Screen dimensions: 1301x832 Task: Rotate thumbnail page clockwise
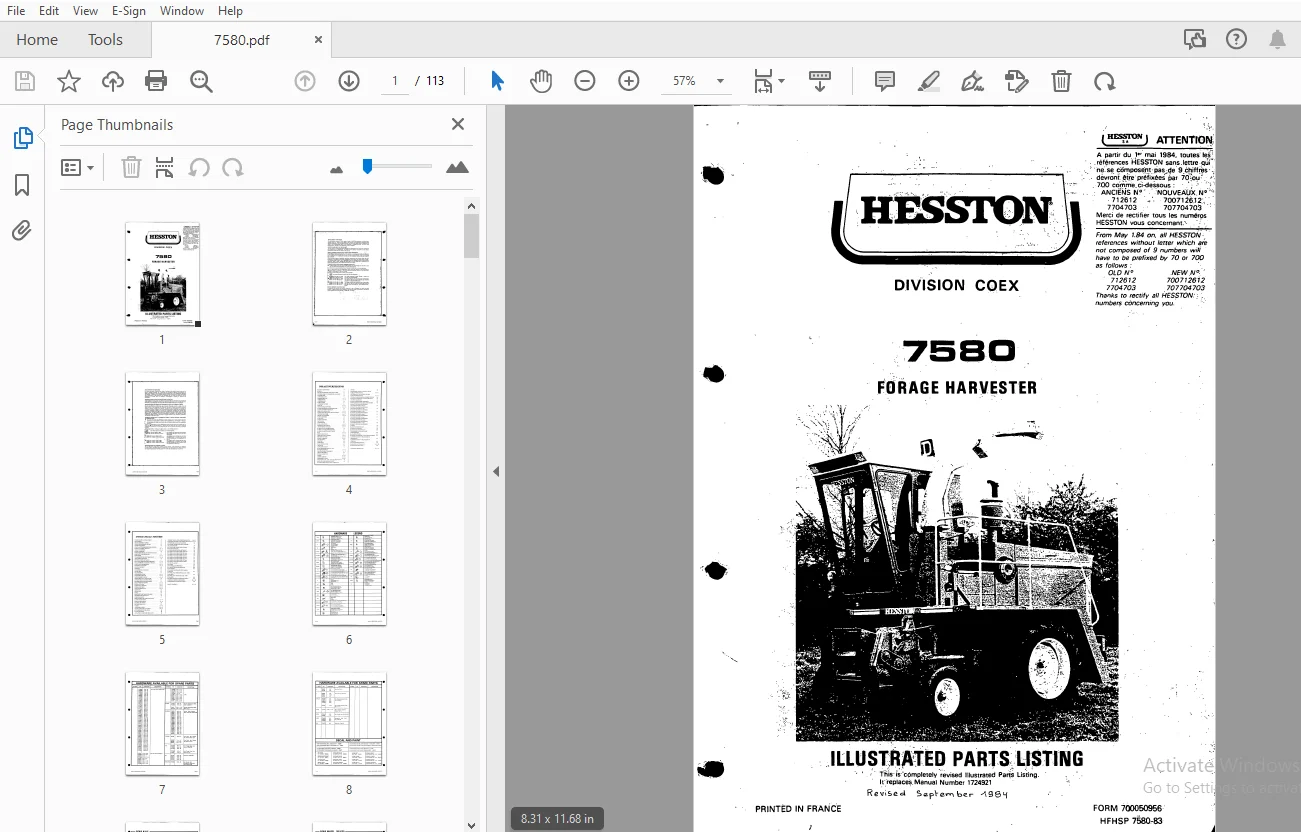[233, 167]
